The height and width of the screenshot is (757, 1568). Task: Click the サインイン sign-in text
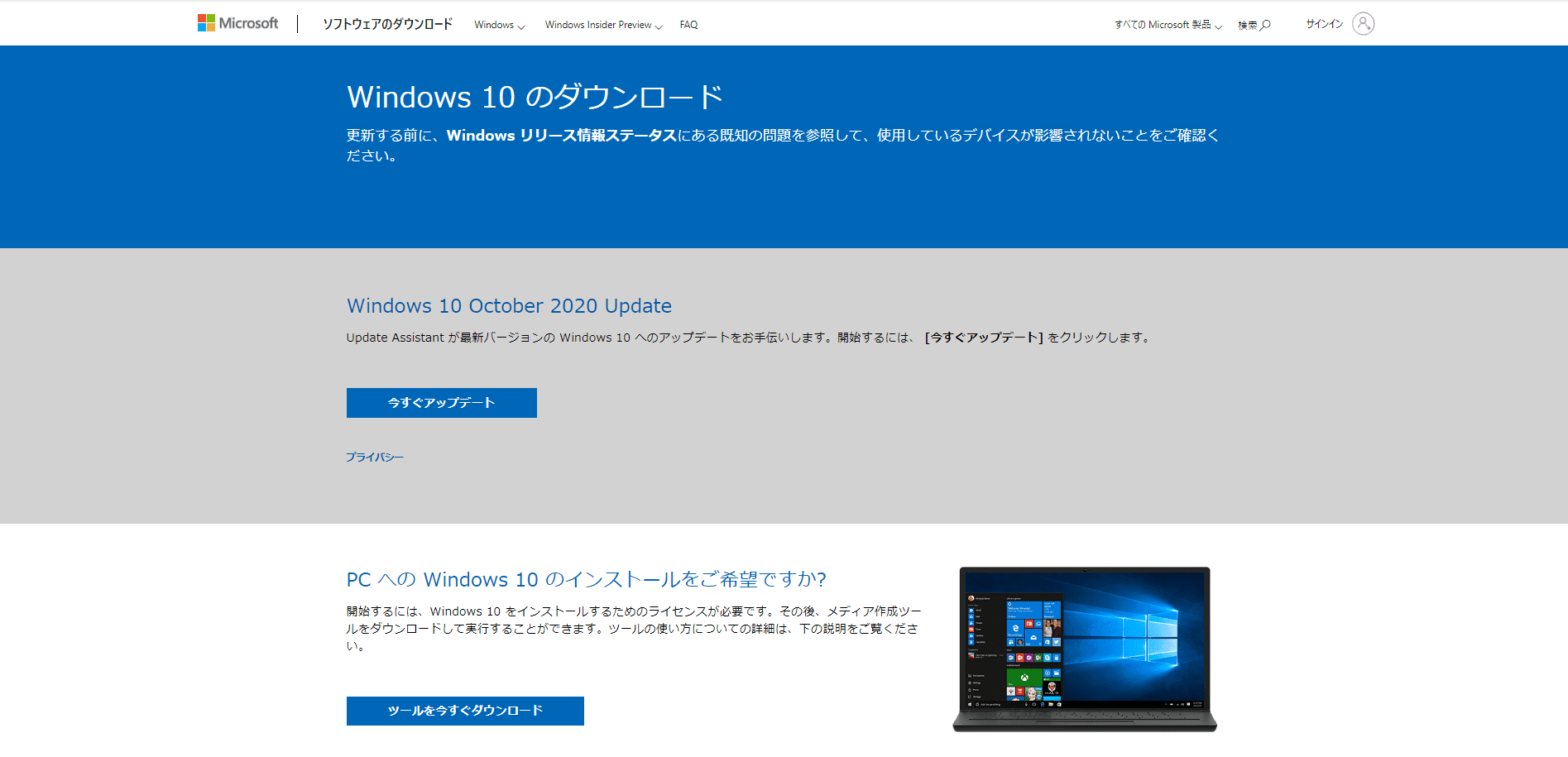pyautogui.click(x=1324, y=24)
